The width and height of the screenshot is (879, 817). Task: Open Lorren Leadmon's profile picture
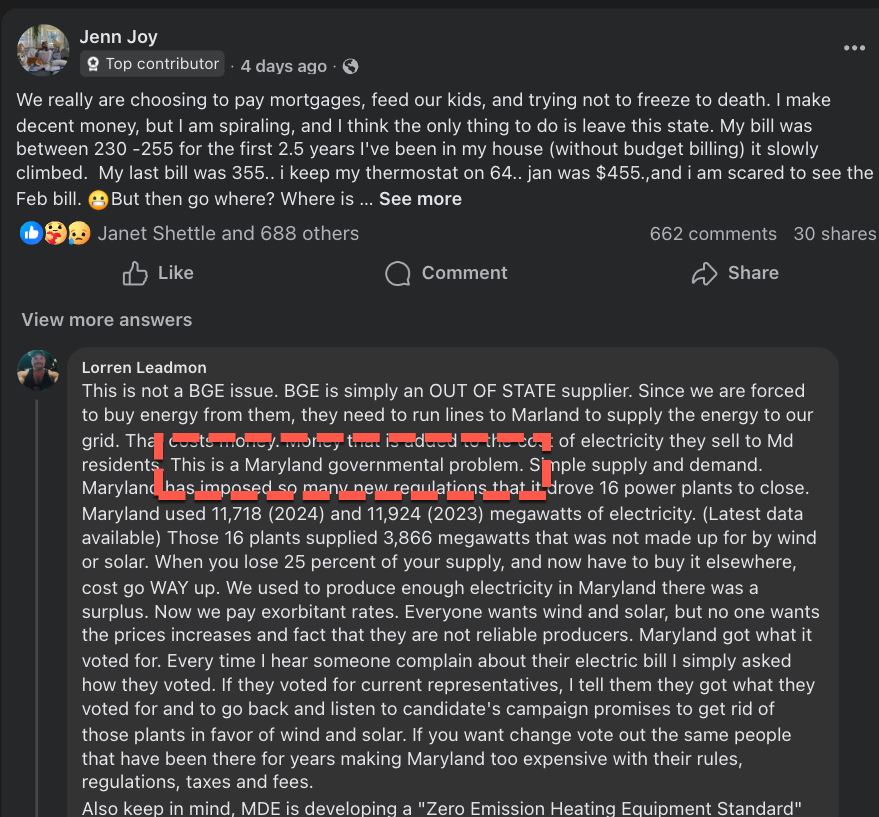coord(38,370)
